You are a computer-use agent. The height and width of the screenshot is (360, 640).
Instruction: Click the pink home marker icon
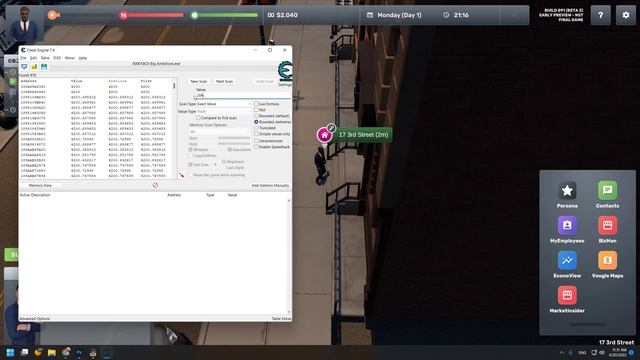tap(324, 135)
